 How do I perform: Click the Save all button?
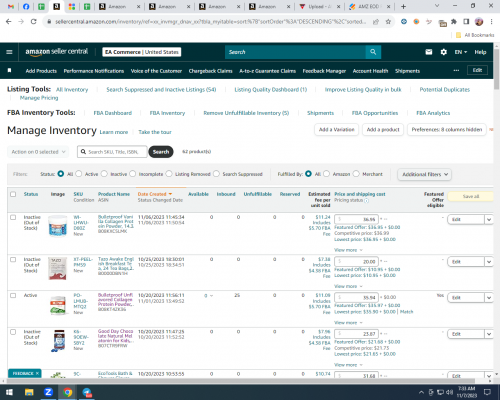[x=470, y=196]
